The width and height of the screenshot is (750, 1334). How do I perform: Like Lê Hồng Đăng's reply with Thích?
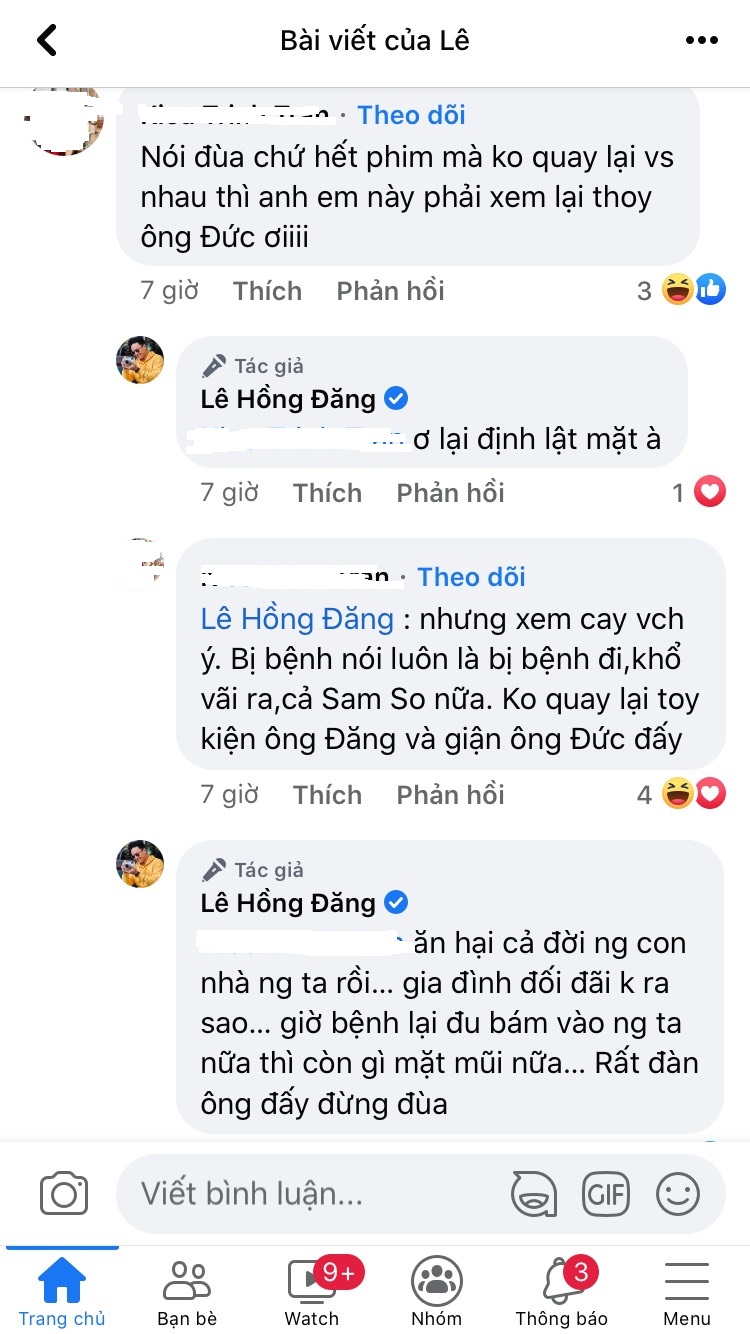327,492
